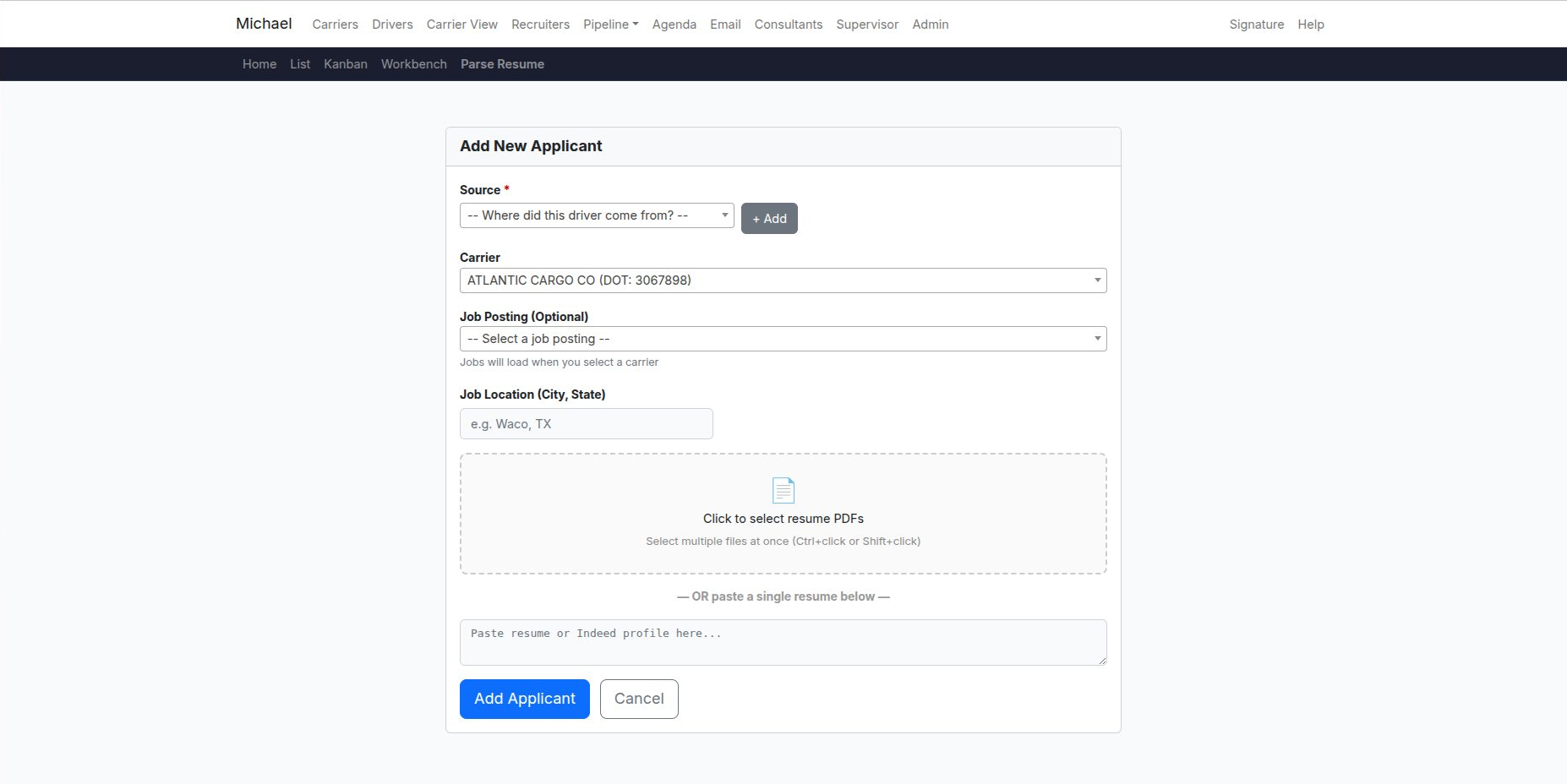1567x784 pixels.
Task: Open the Email section
Action: click(x=725, y=24)
